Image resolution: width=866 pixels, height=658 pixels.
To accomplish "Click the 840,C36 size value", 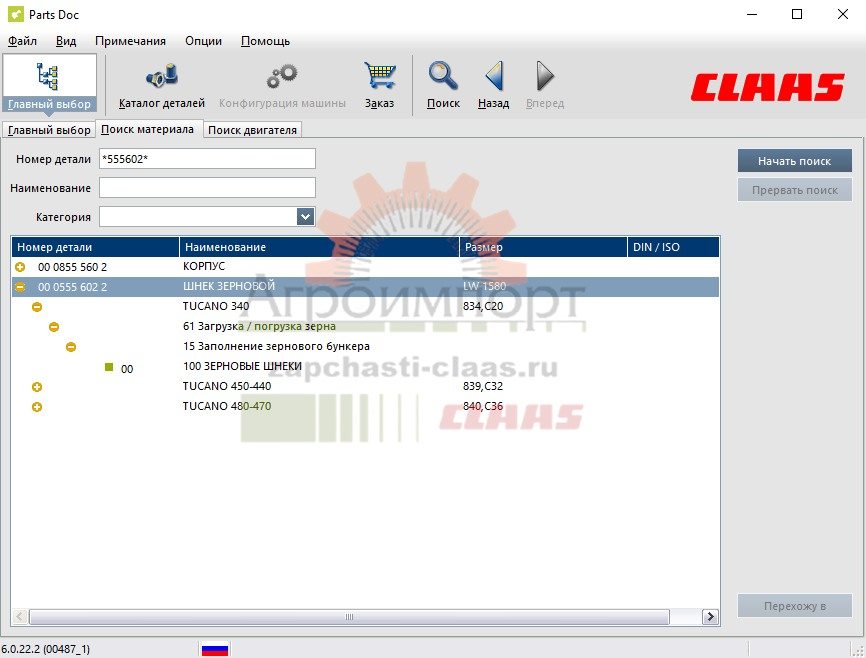I will [483, 406].
